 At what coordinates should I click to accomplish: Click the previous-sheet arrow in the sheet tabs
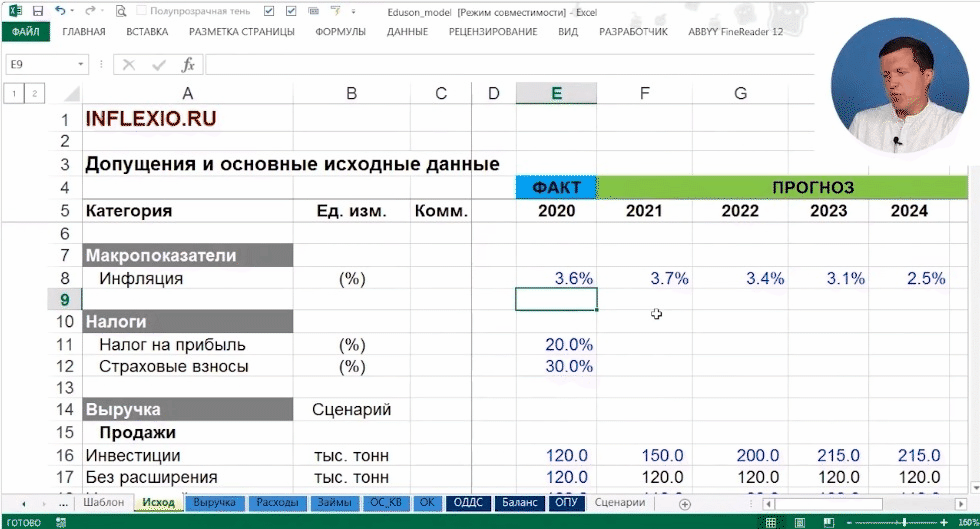(24, 503)
